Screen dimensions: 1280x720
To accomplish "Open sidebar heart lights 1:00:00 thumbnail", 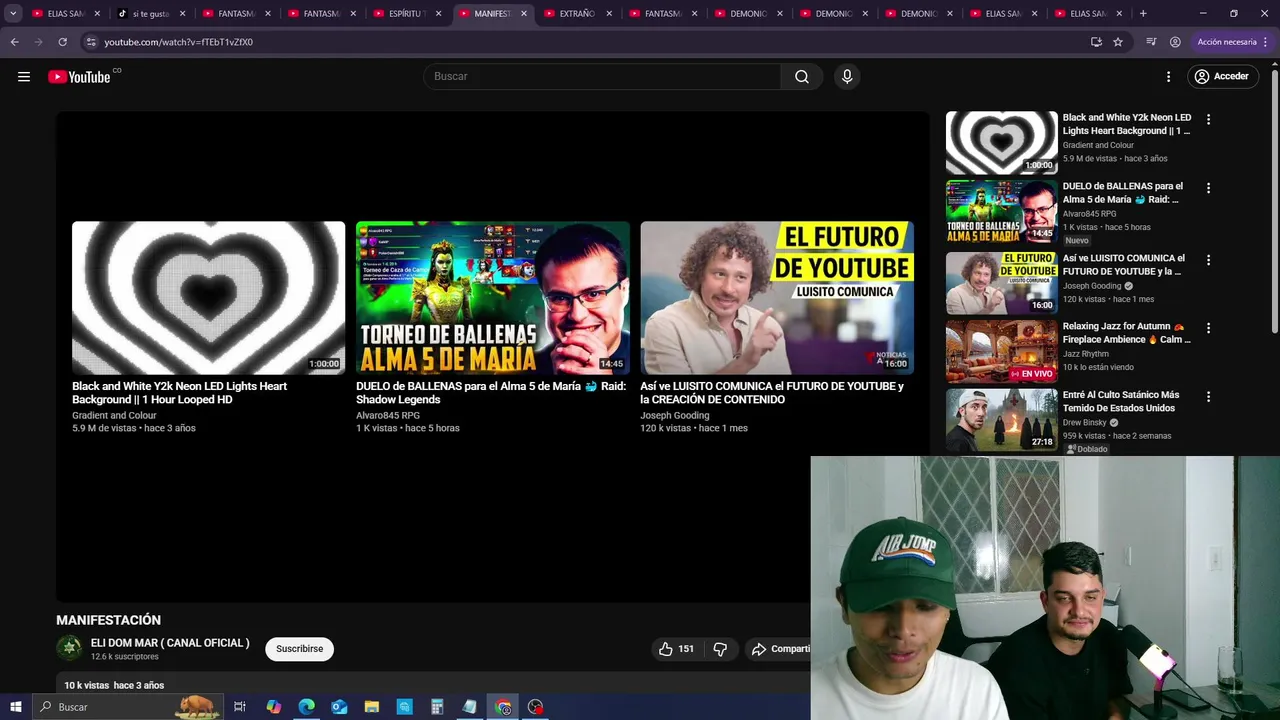I will point(1001,143).
